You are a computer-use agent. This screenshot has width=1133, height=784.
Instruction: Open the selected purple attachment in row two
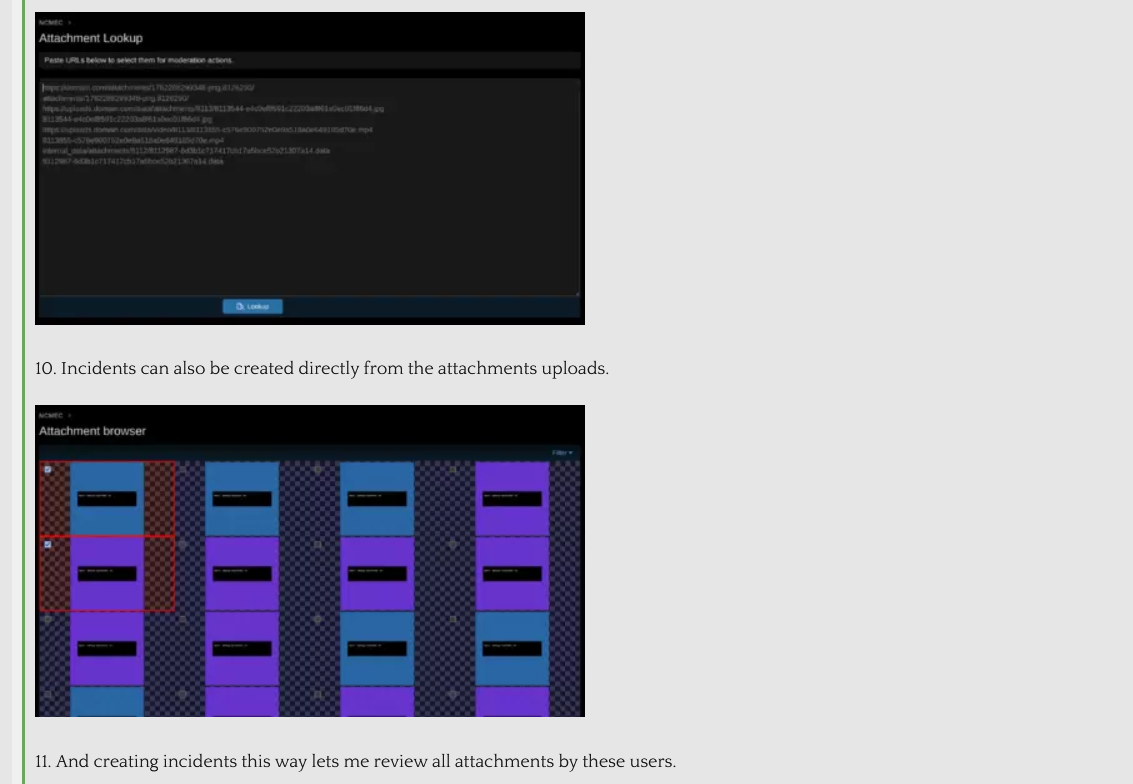coord(107,573)
